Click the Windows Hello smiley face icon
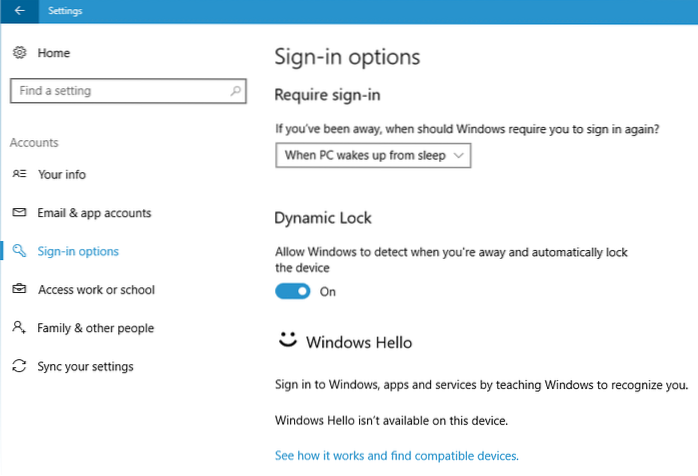 click(287, 342)
